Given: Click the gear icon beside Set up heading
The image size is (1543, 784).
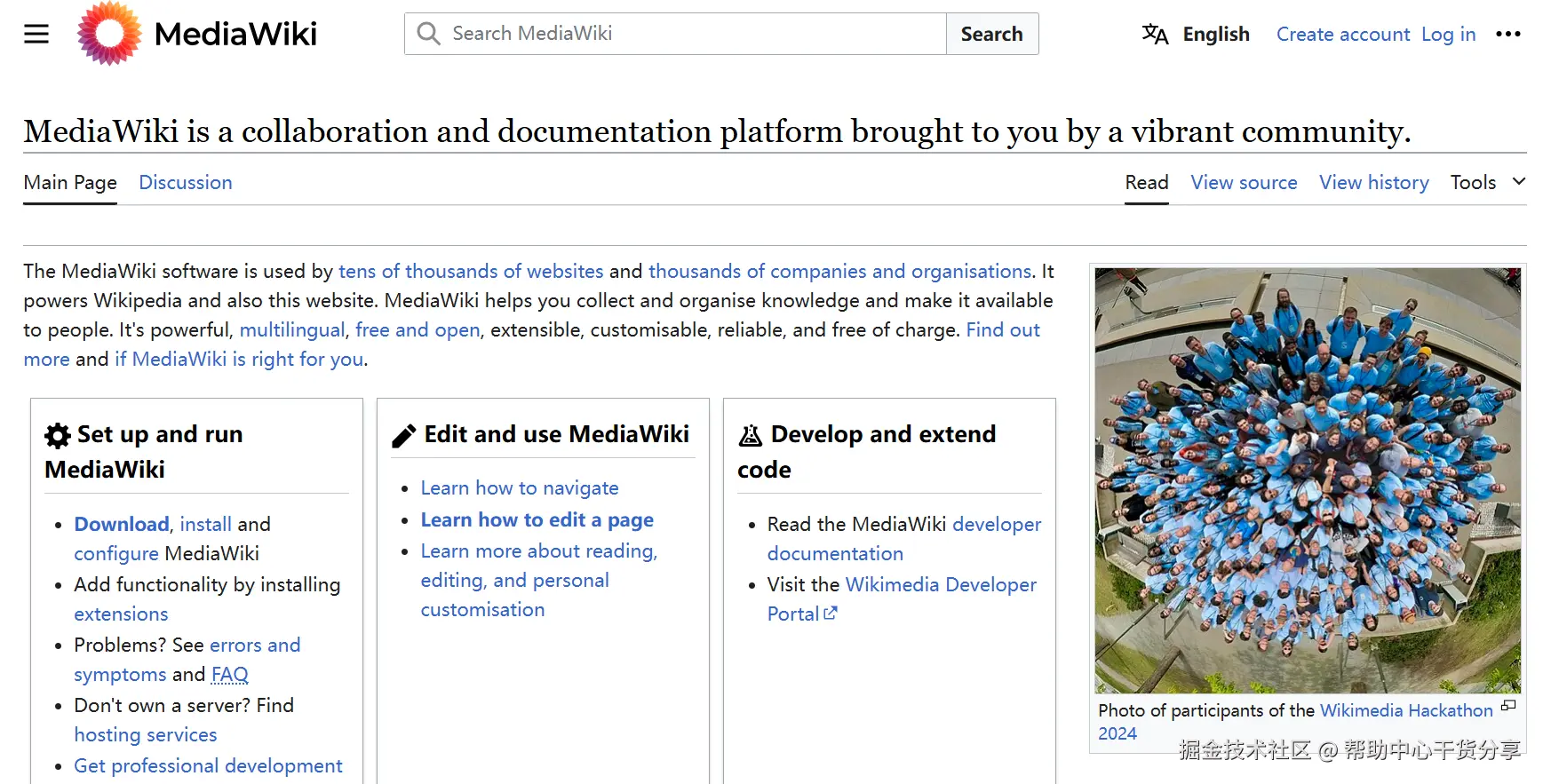Looking at the screenshot, I should [58, 435].
